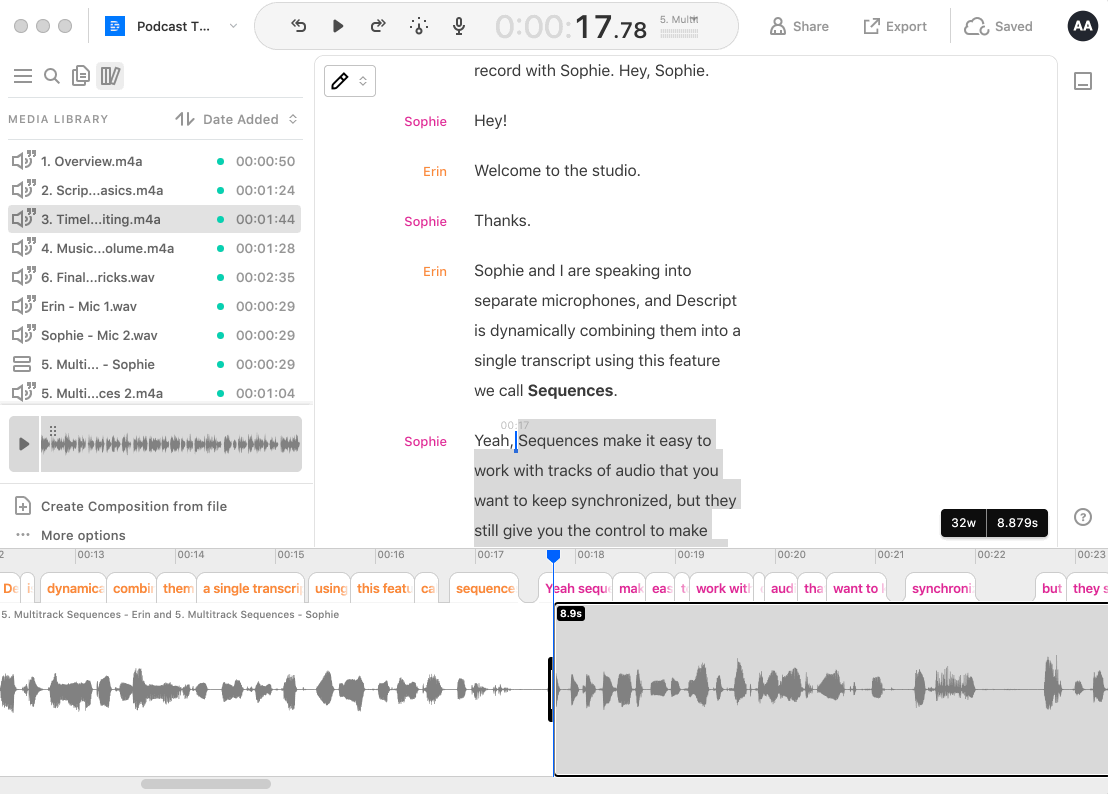Screen dimensions: 1108x794
Task: Select the "work wit" word clip
Action: [x=721, y=588]
